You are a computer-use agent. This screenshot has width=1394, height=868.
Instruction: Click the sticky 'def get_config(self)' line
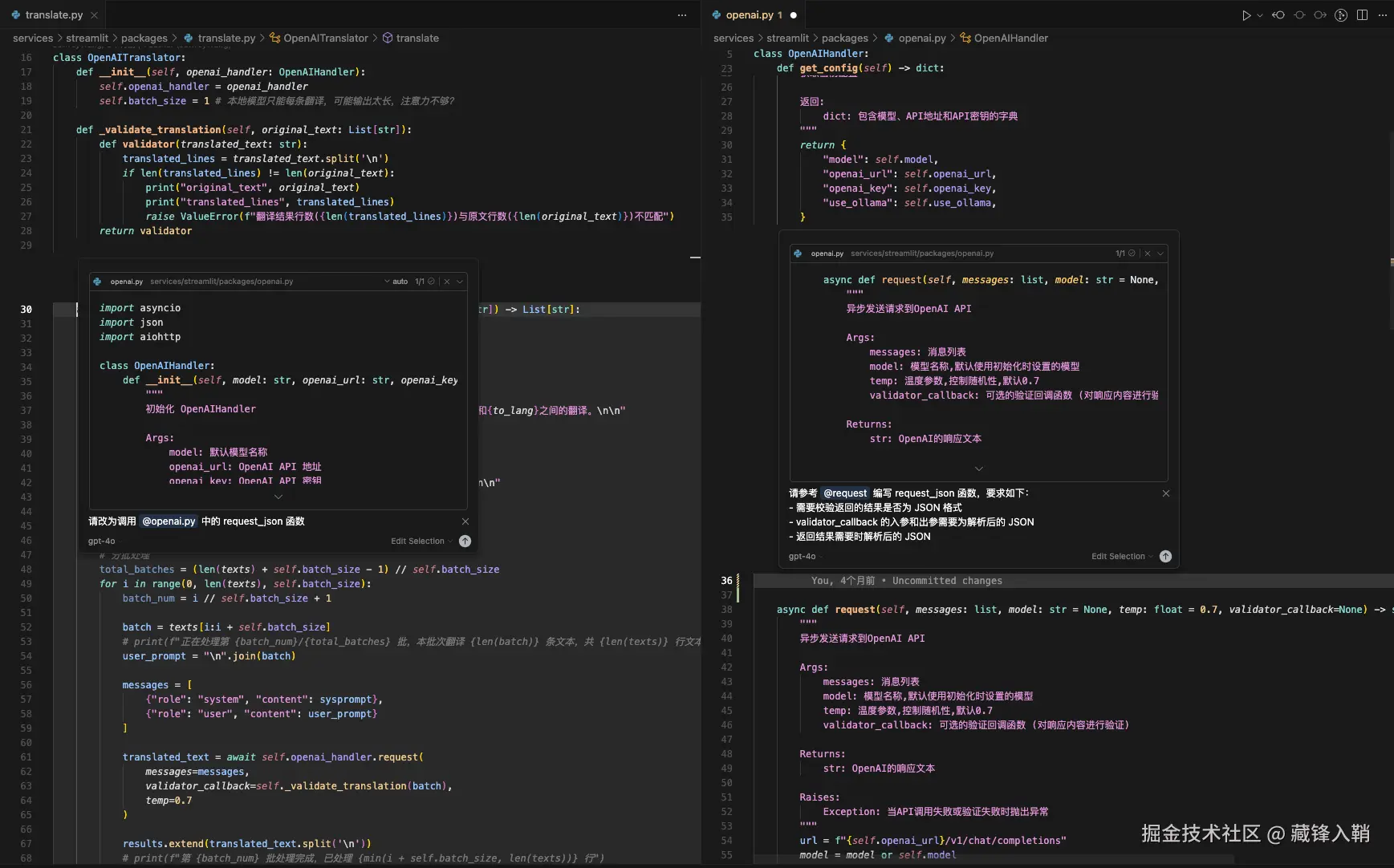pyautogui.click(x=860, y=68)
